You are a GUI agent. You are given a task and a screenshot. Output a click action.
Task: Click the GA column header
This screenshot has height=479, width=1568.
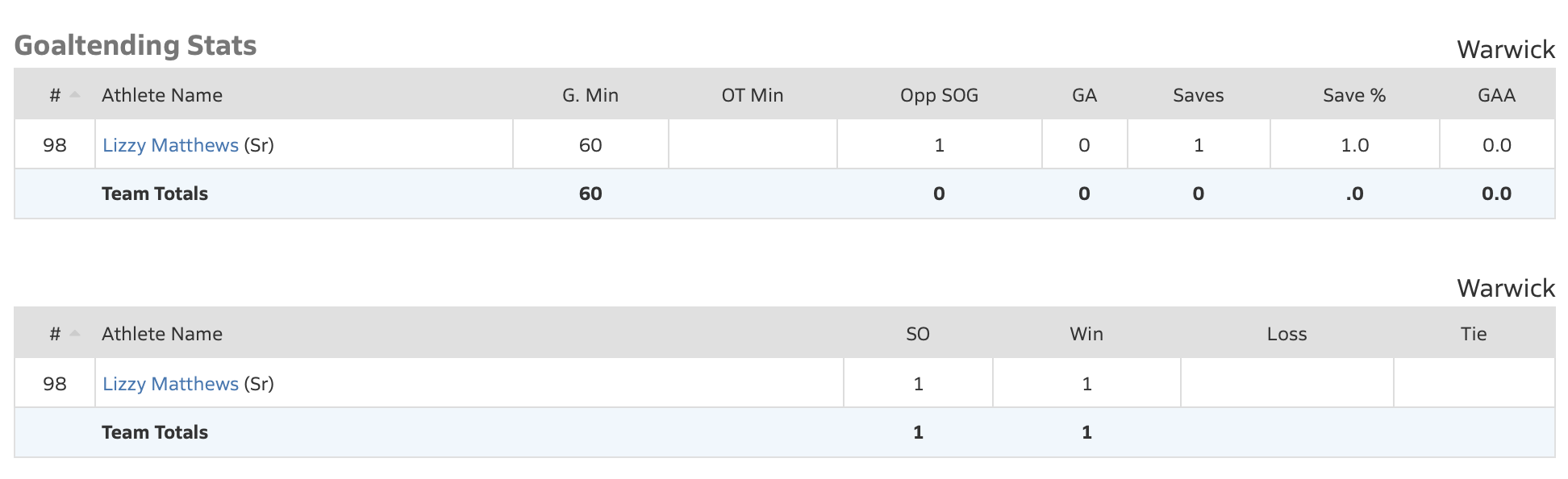click(1084, 95)
